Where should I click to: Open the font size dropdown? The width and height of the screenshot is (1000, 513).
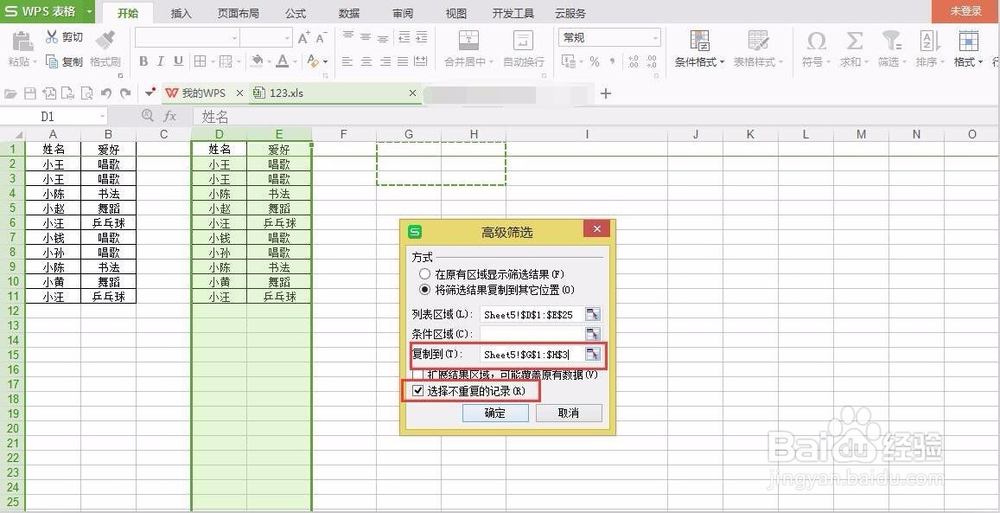tap(287, 38)
